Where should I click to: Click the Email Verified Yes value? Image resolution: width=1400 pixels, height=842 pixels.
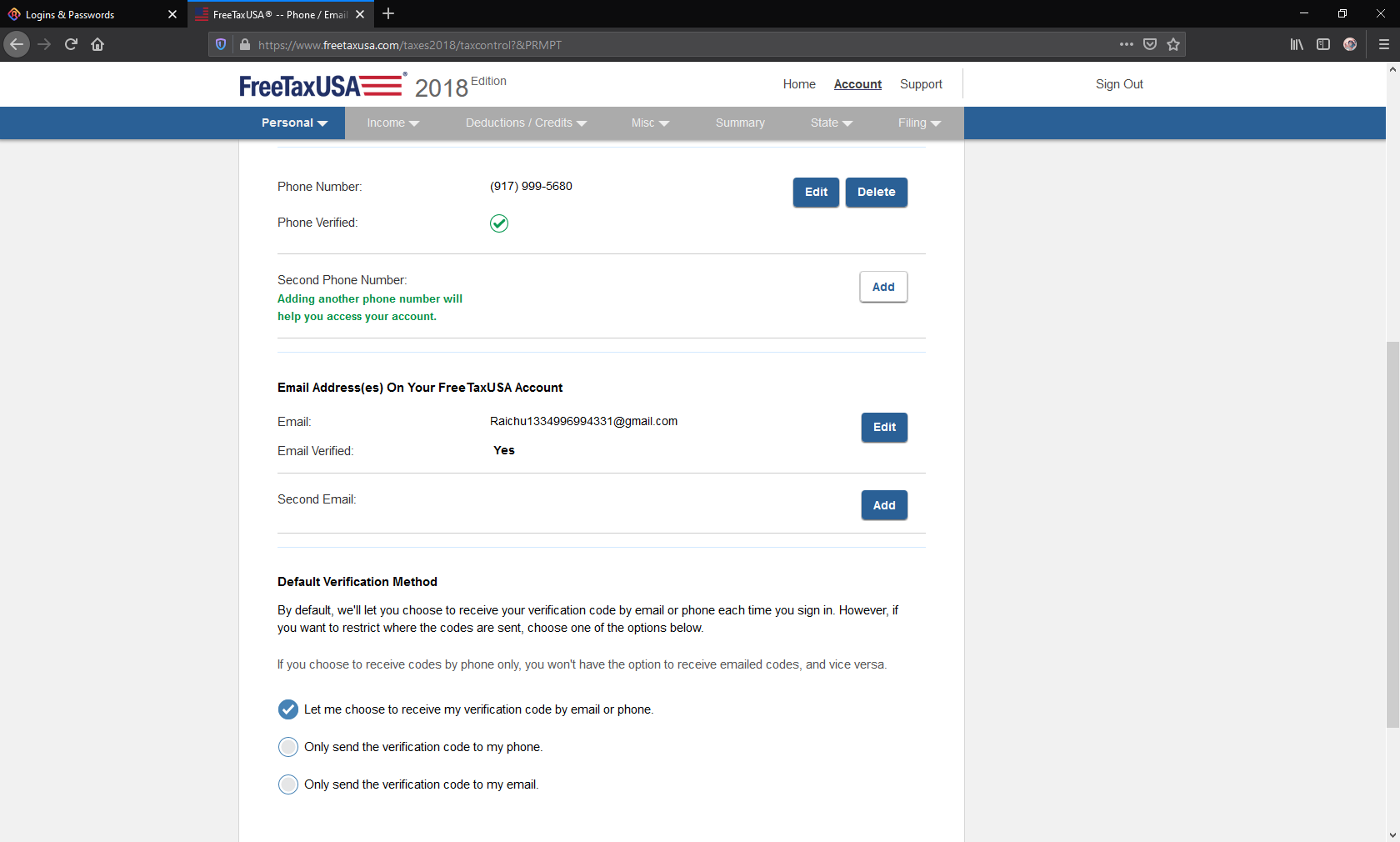point(504,450)
